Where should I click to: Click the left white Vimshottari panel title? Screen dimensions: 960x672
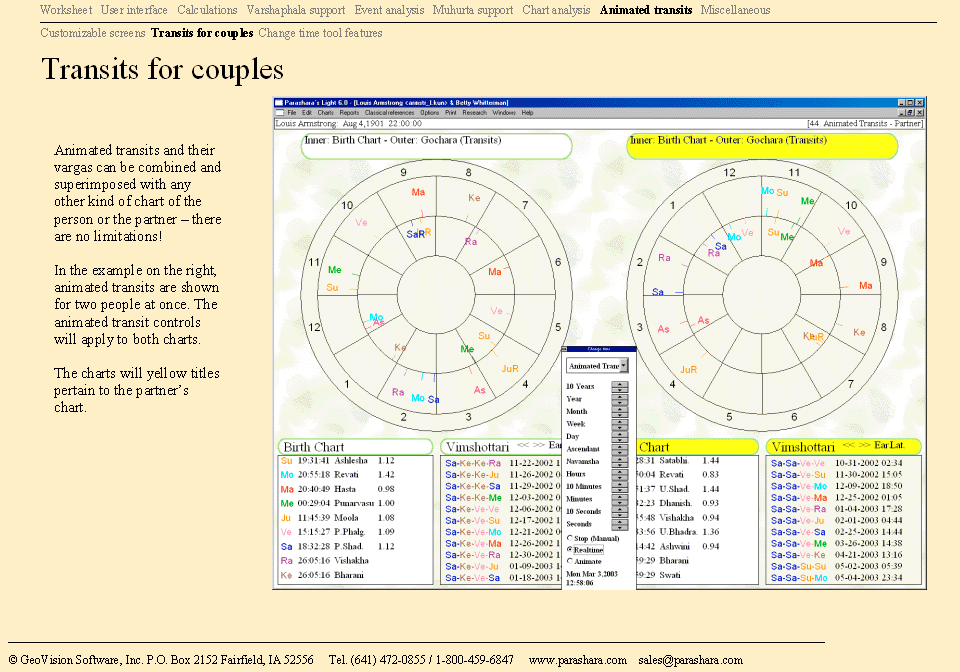(x=477, y=447)
